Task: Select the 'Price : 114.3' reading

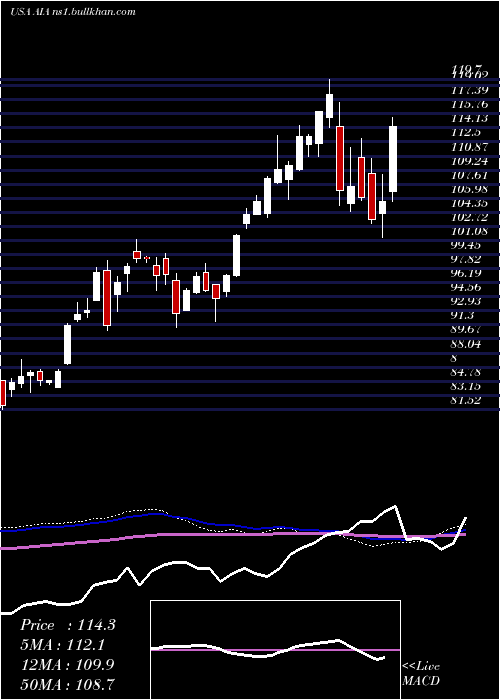Action: click(x=68, y=625)
